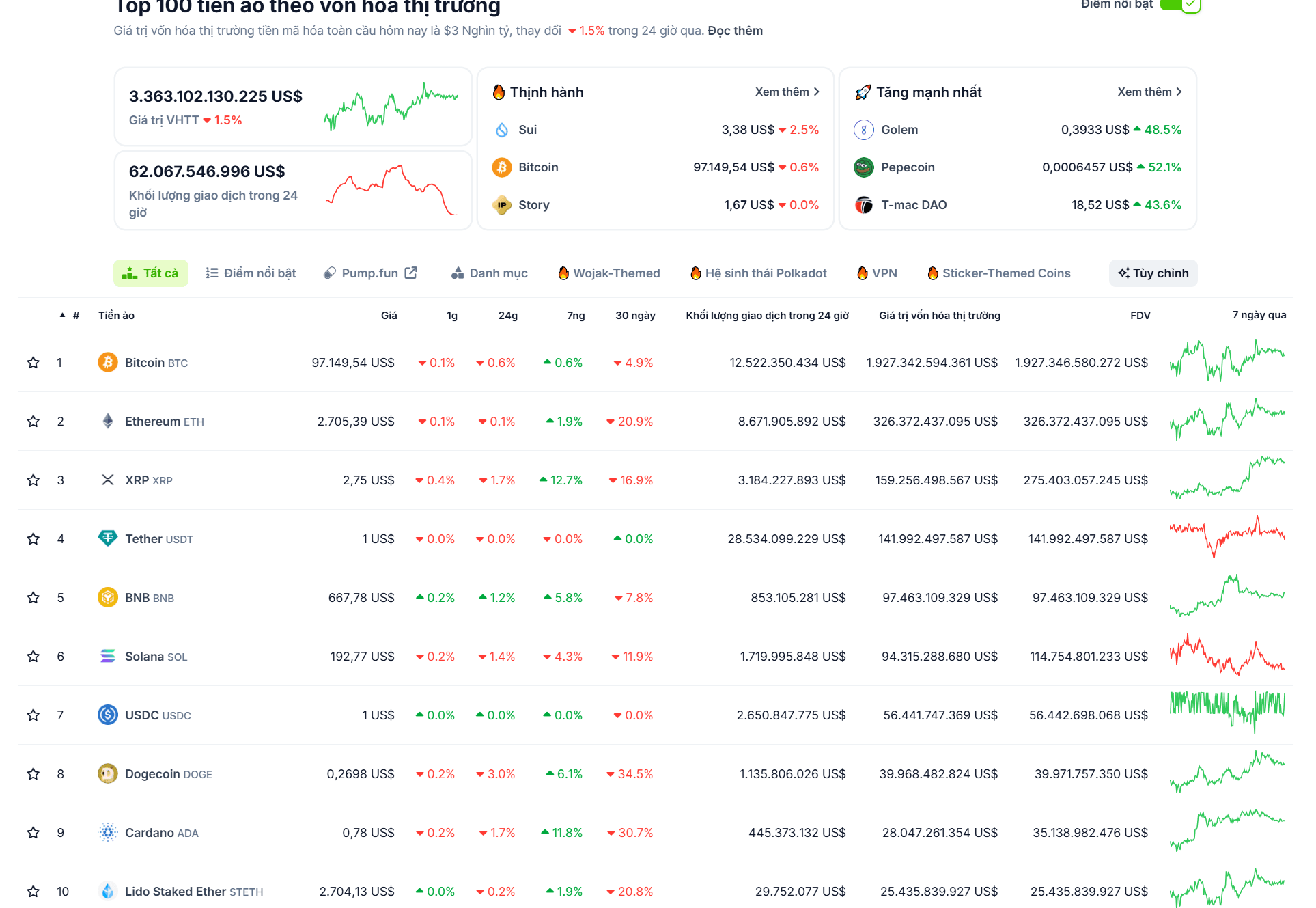Click Ethereum price 2.705,39 US$

[356, 422]
